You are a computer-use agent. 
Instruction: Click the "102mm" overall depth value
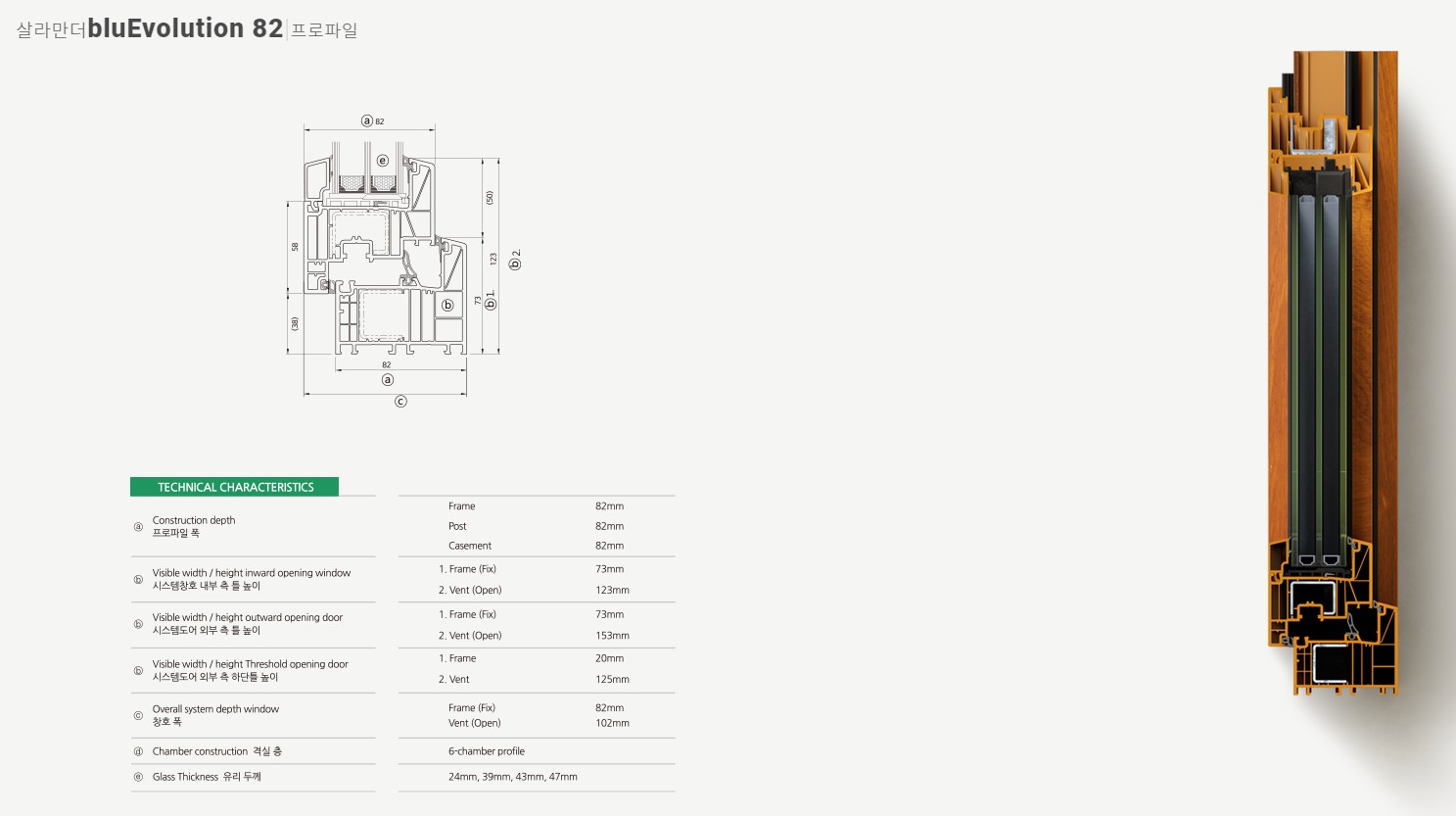tap(612, 723)
